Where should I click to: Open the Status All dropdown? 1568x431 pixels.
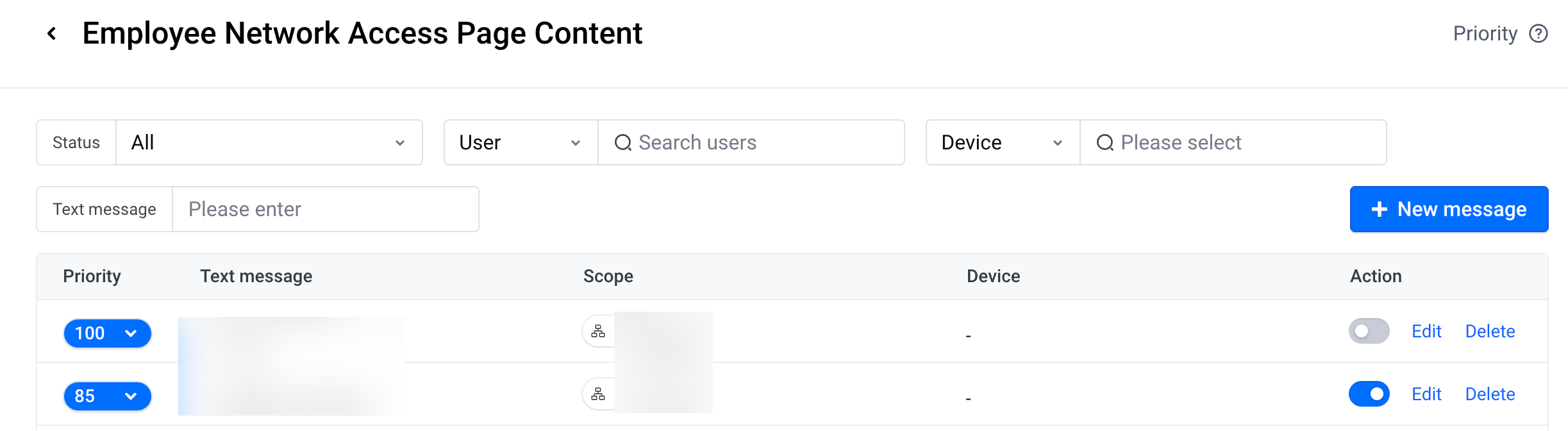coord(269,142)
